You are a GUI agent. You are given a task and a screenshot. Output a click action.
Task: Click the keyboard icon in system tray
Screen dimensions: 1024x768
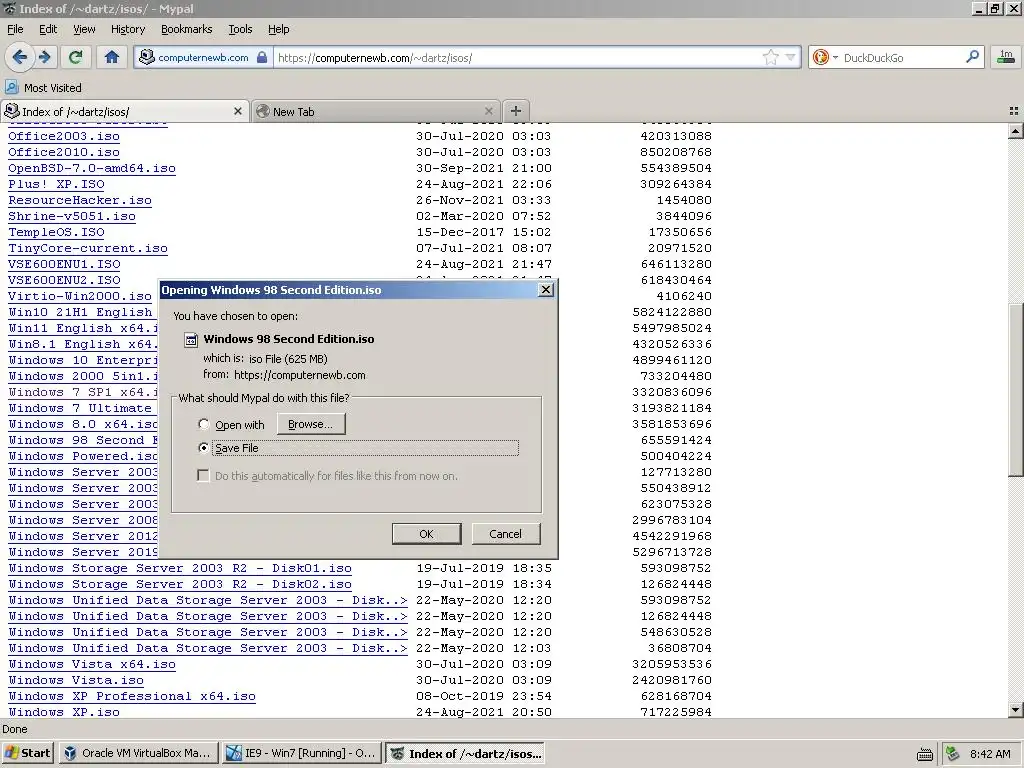[x=925, y=754]
